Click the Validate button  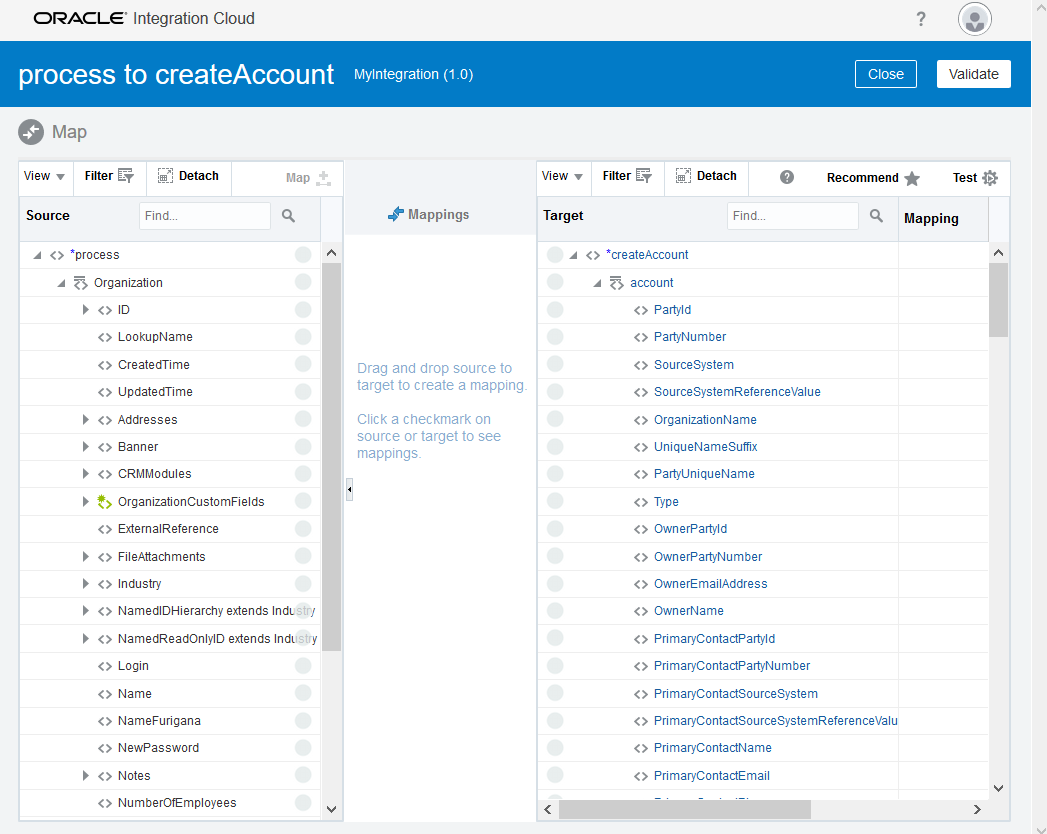pos(973,73)
